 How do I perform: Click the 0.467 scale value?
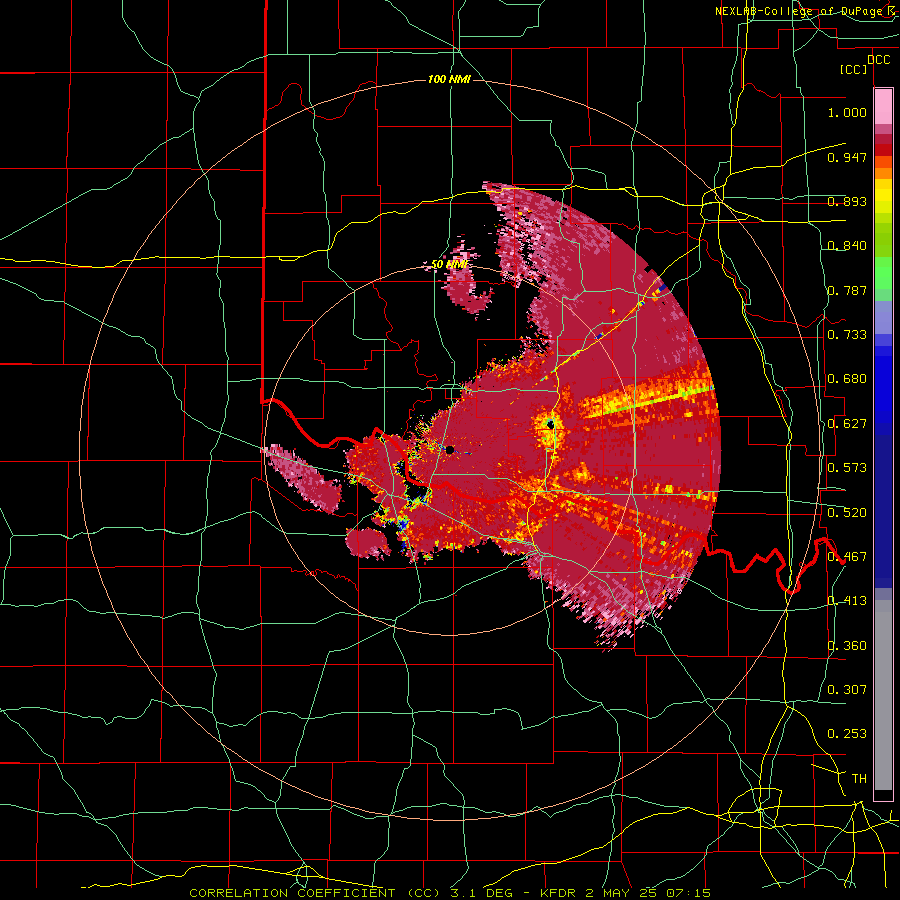coord(847,557)
